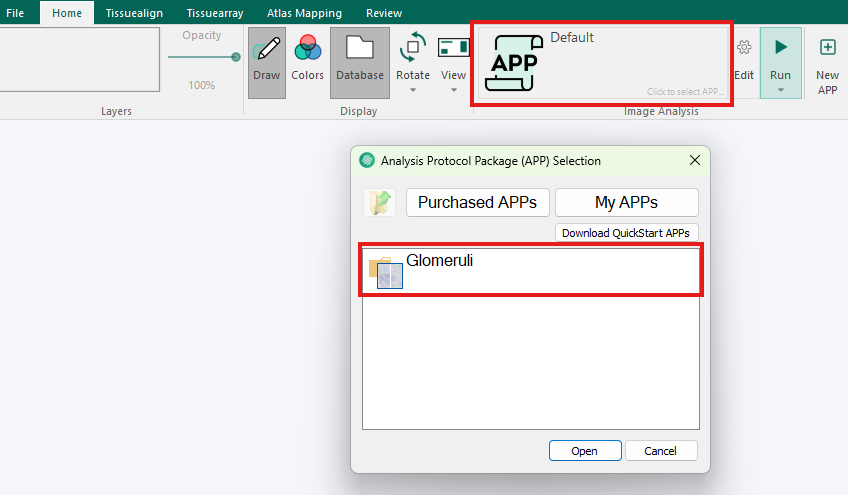Click the folder up icon in dialog
The height and width of the screenshot is (495, 848).
click(380, 203)
